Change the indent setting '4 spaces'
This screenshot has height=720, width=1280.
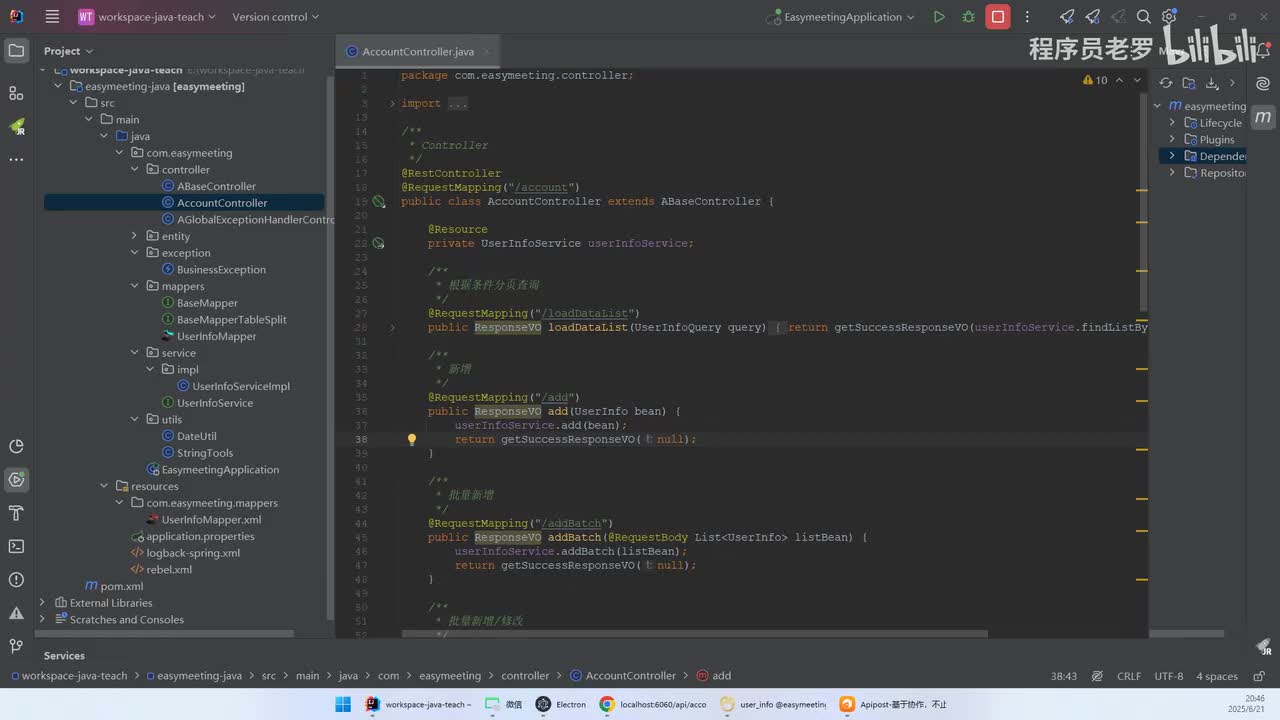[1217, 676]
